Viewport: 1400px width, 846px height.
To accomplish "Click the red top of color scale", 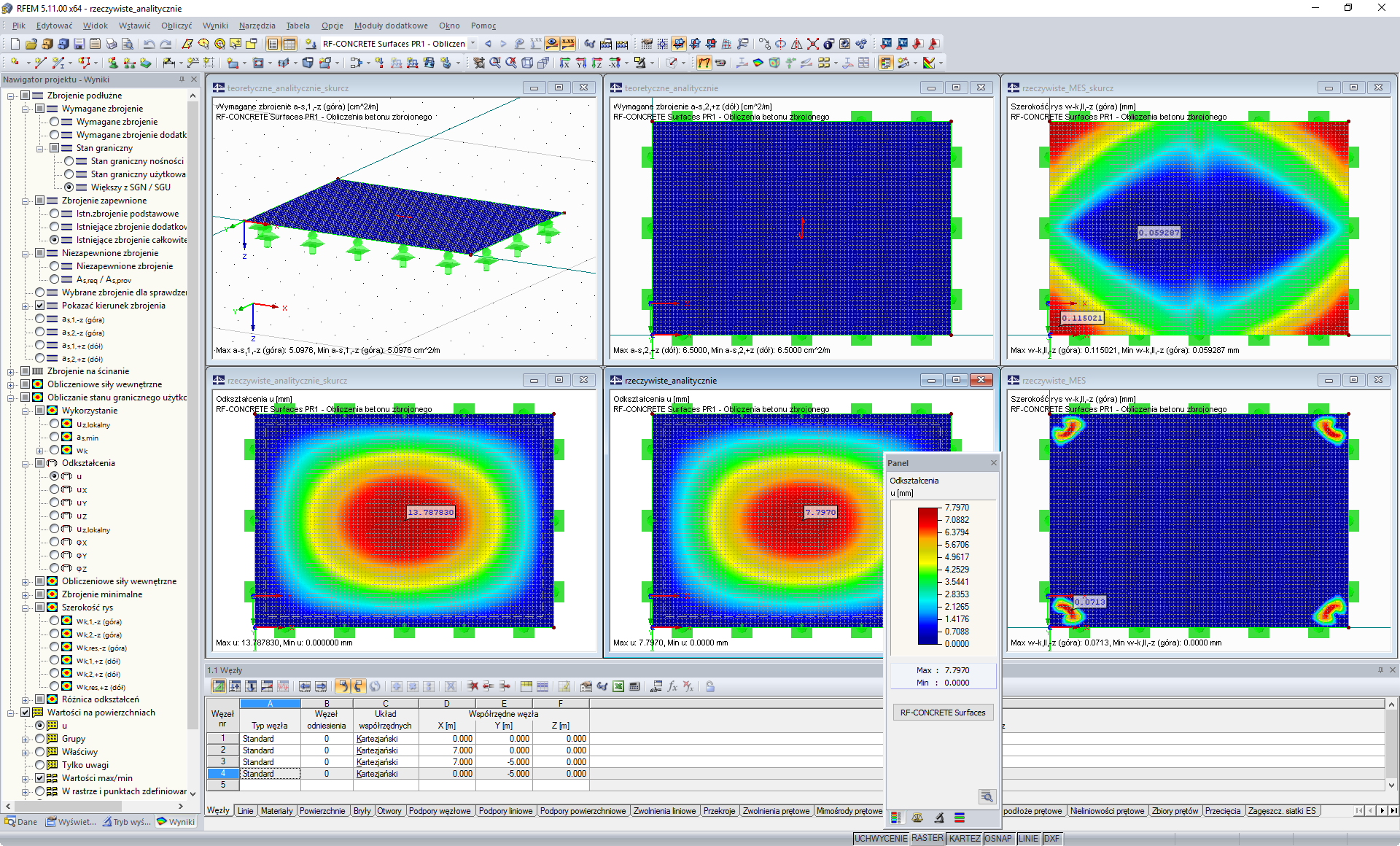I will click(927, 513).
